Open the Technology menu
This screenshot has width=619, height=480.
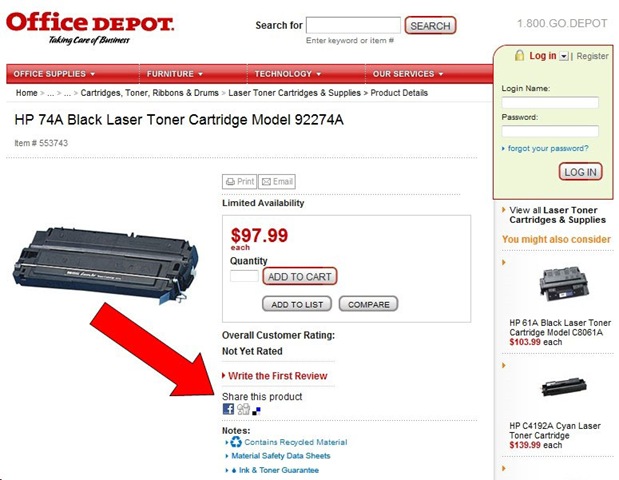pos(288,74)
